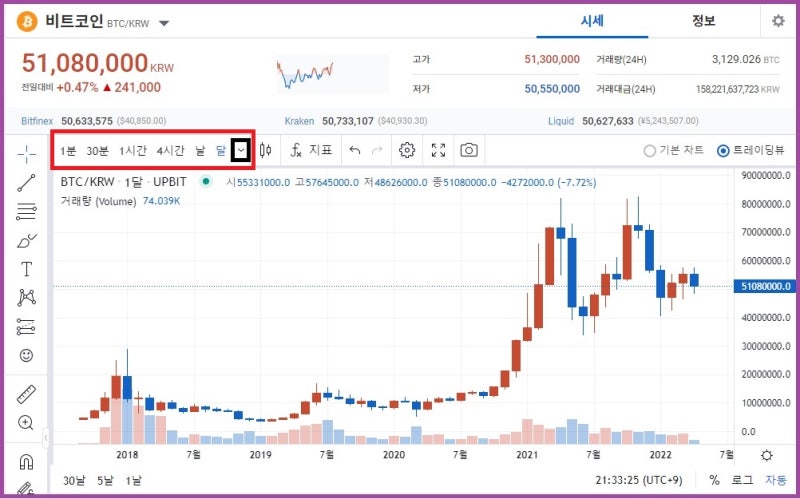800x499 pixels.
Task: Open the page settings gear top right
Action: click(778, 21)
